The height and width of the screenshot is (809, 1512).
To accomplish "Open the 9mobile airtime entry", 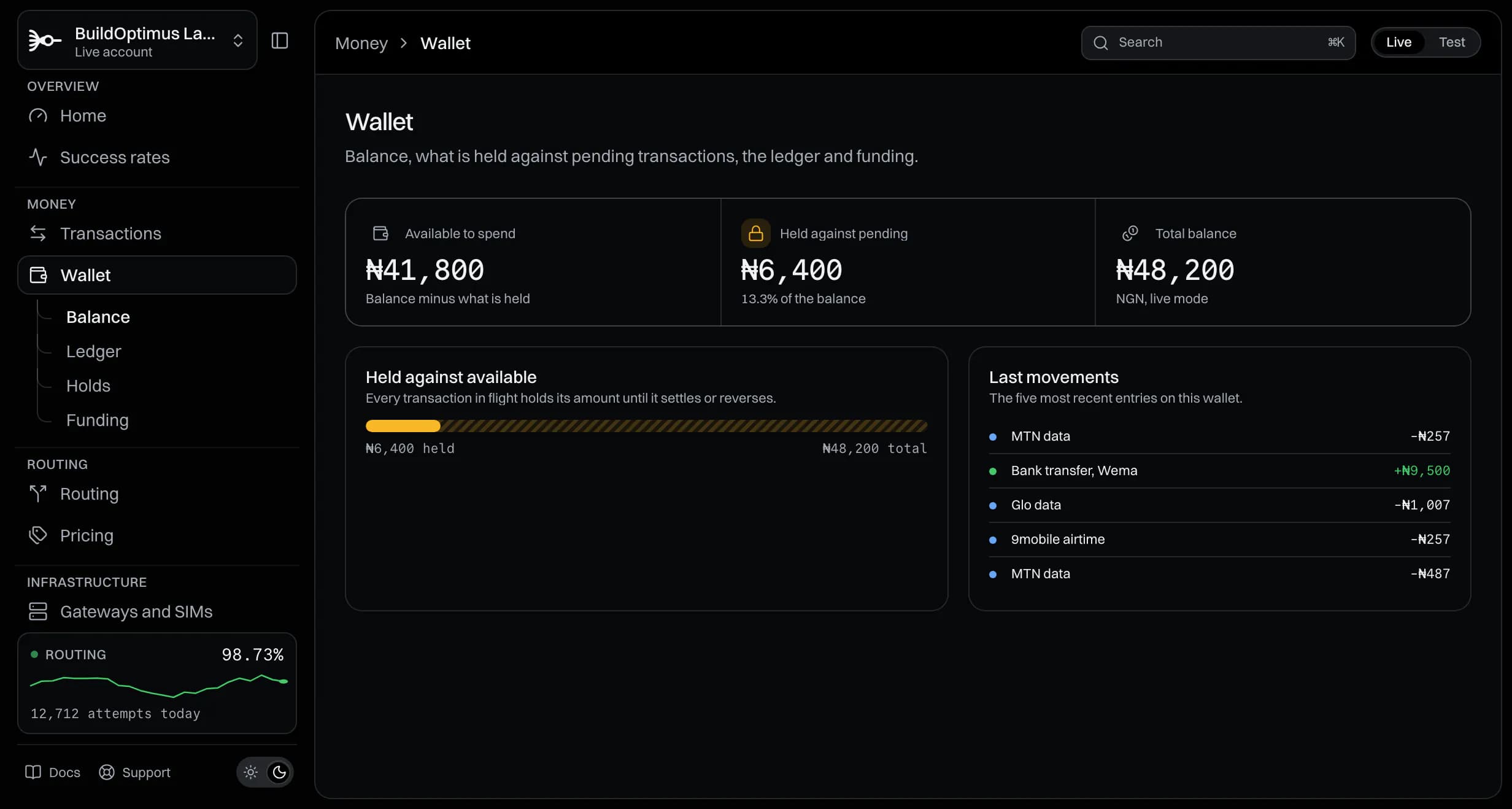I will pos(1219,540).
